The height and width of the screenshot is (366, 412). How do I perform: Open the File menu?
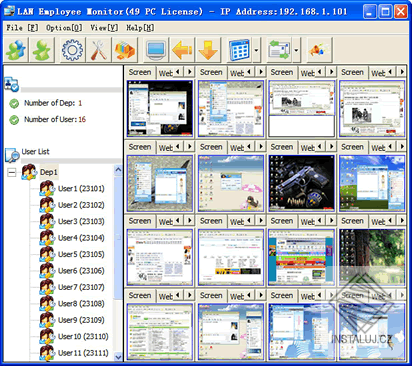[x=22, y=28]
